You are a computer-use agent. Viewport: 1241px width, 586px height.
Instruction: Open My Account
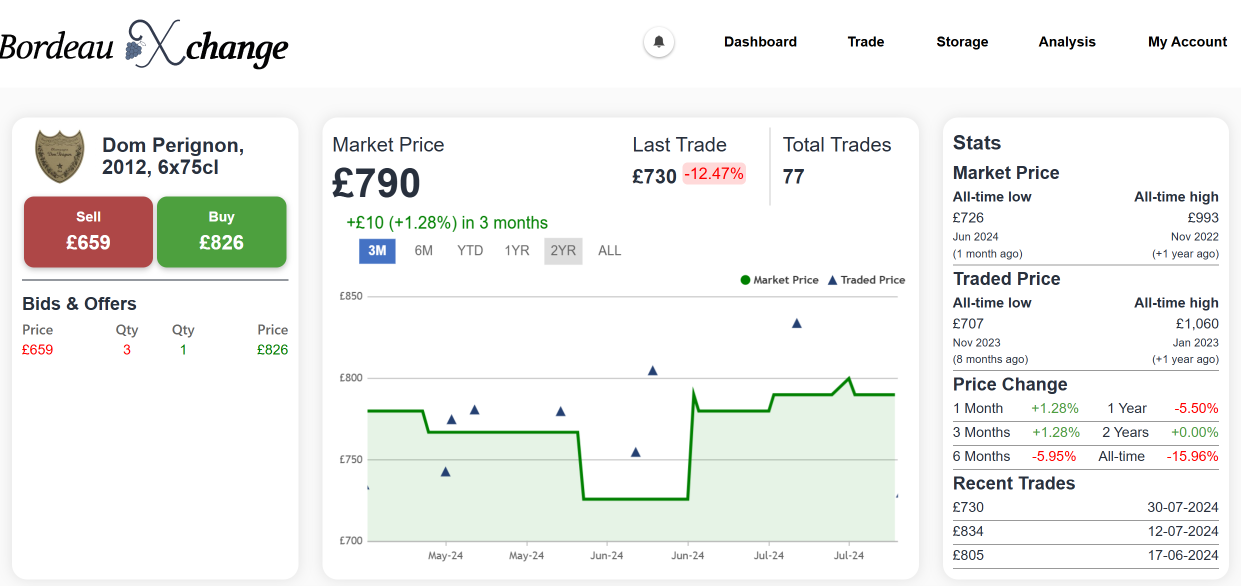click(1187, 42)
